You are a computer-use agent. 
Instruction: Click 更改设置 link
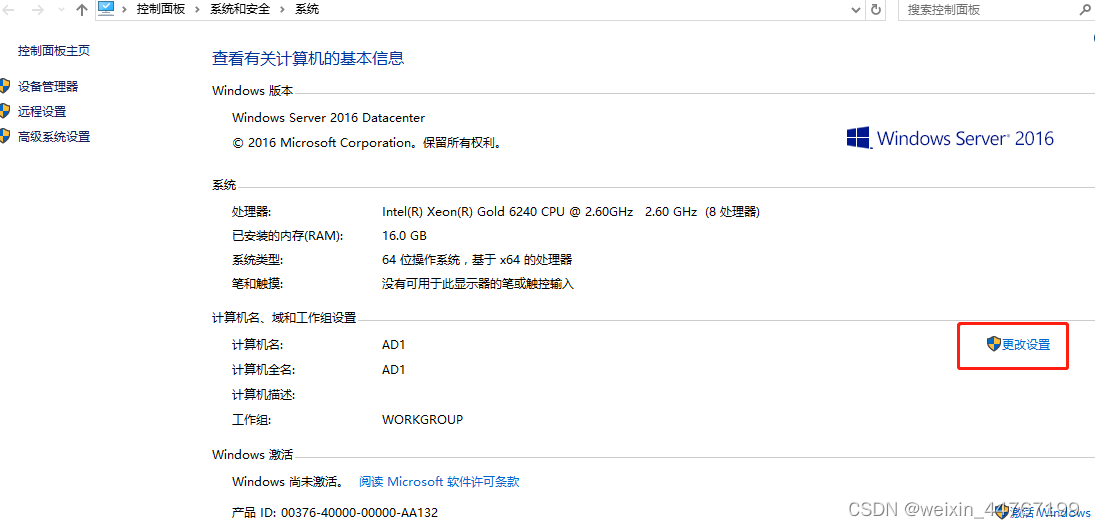1026,344
